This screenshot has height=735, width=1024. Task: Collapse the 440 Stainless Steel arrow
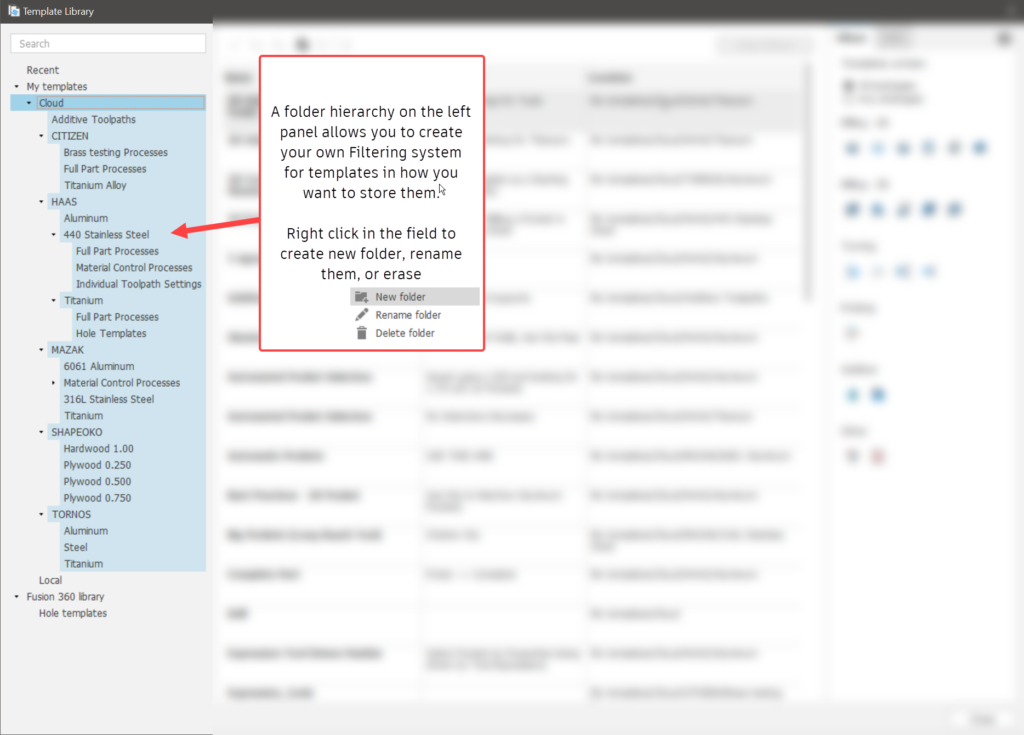point(54,235)
